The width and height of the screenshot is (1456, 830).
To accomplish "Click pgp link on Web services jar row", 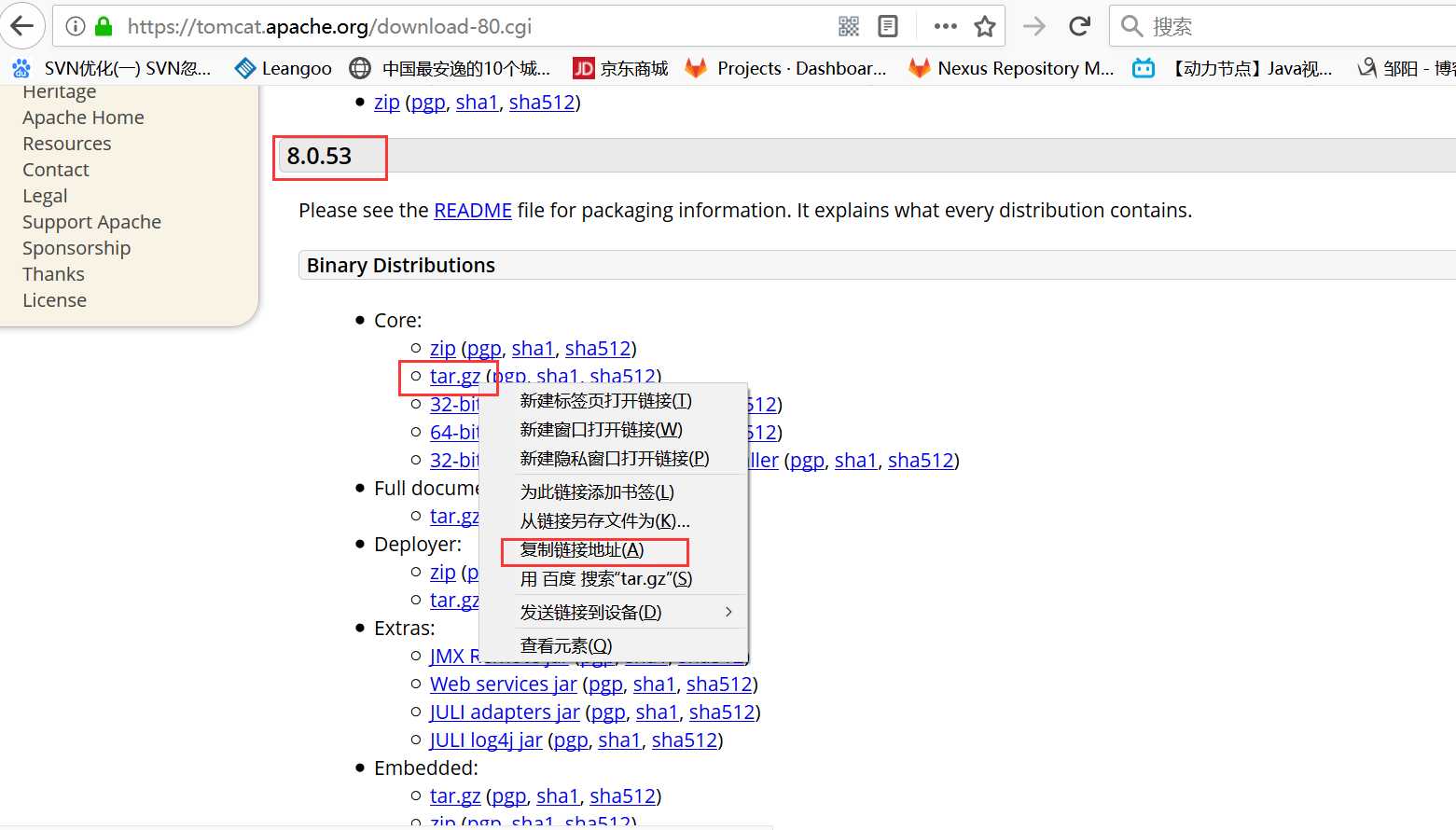I will click(605, 685).
